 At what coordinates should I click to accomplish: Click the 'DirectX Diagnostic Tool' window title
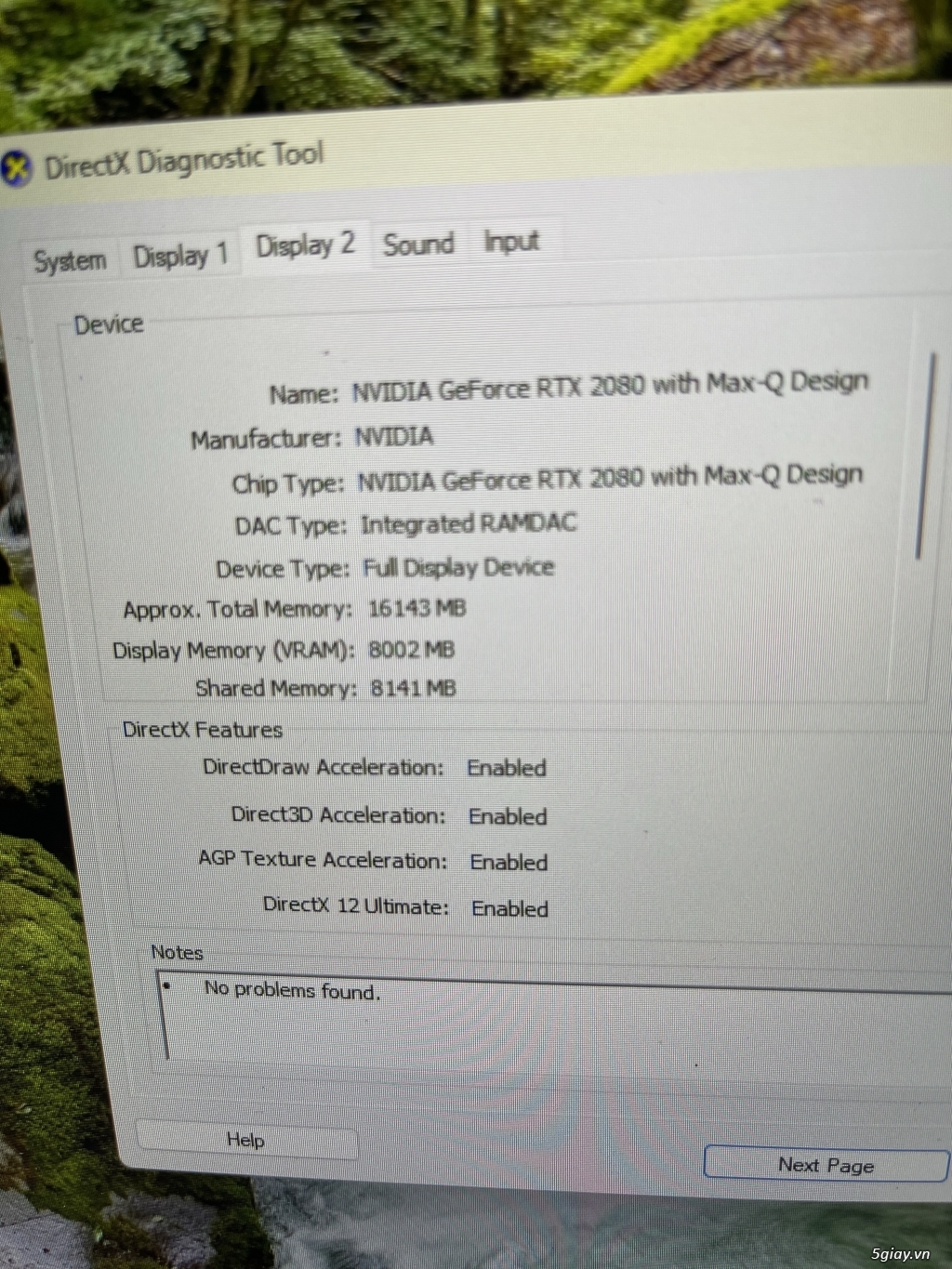[184, 162]
